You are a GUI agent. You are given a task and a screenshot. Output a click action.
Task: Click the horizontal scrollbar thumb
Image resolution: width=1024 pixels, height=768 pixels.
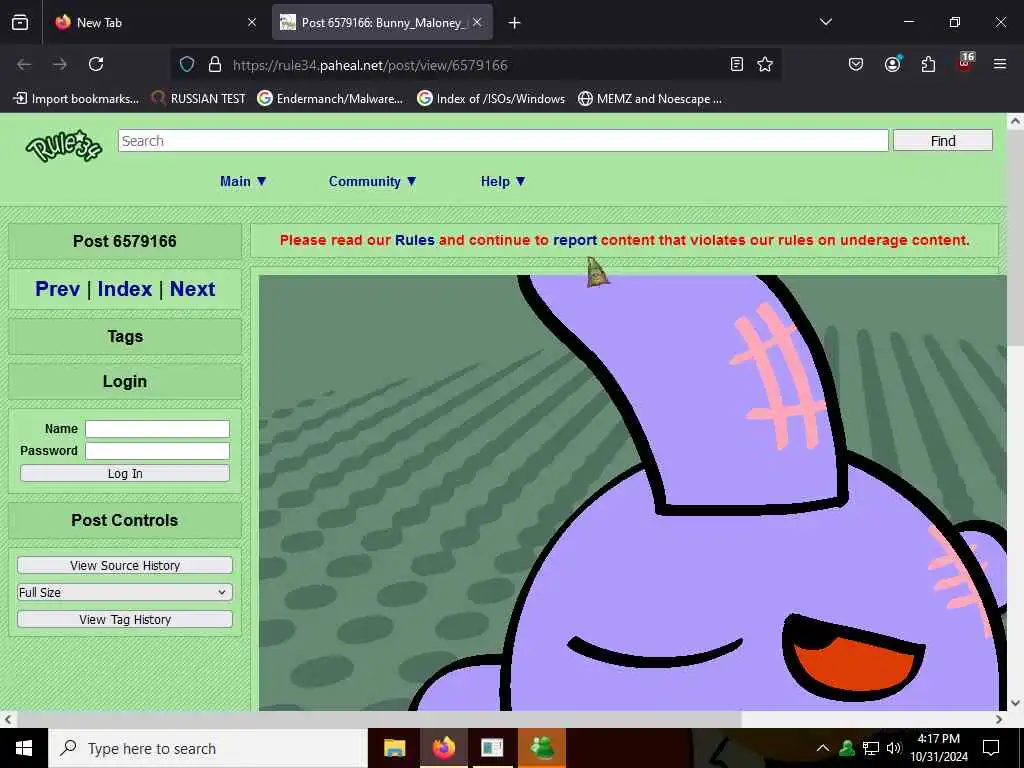point(379,719)
